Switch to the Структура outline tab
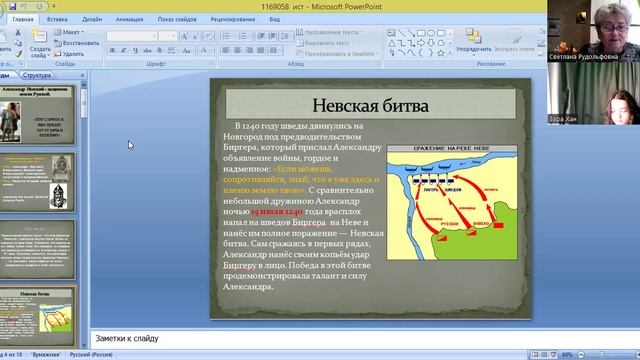This screenshot has height=360, width=640. click(37, 75)
